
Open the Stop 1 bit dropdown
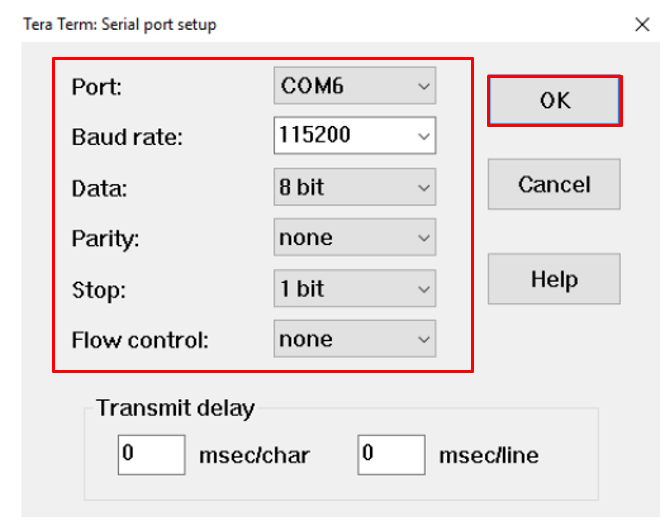pyautogui.click(x=355, y=288)
